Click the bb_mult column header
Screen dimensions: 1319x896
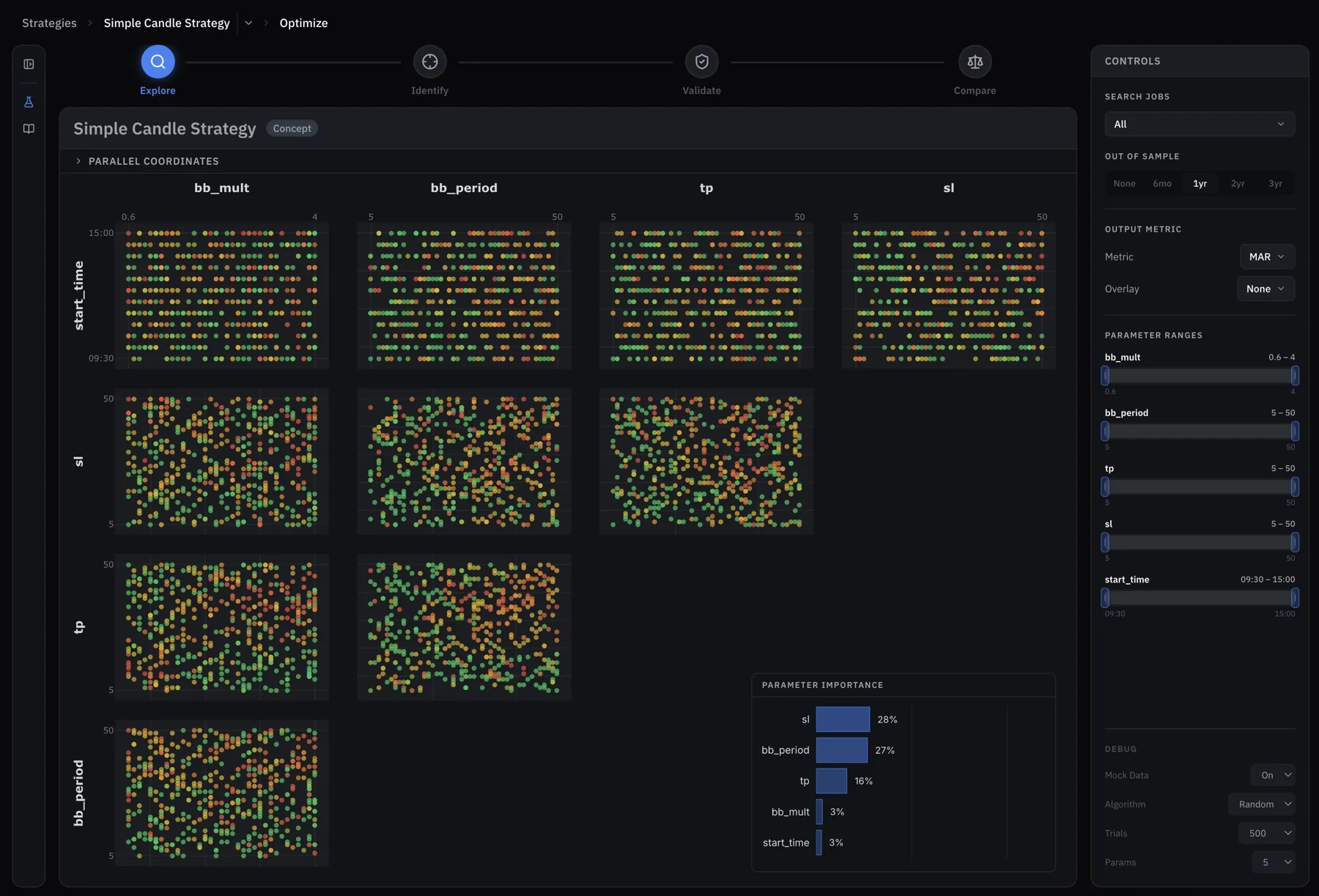[221, 188]
